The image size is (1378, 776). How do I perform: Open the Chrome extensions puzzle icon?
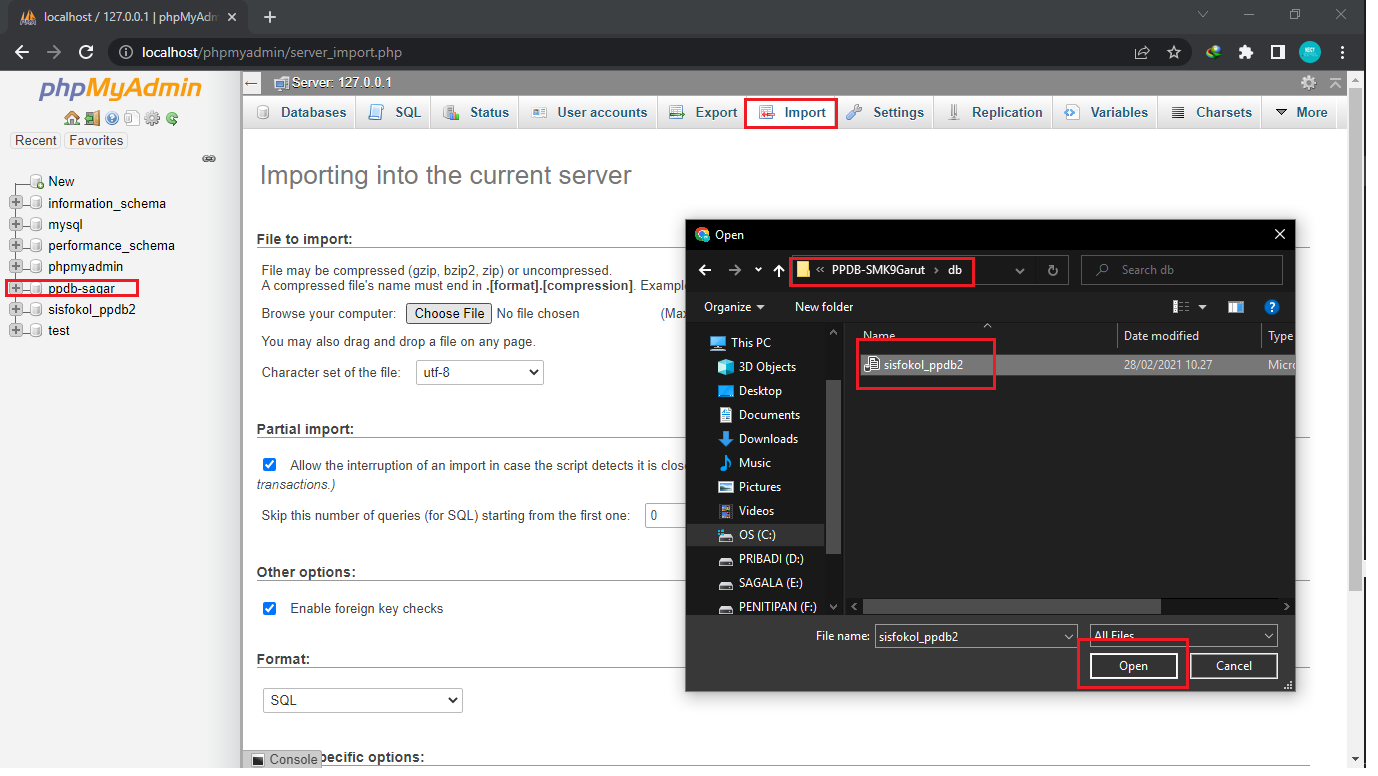1246,52
